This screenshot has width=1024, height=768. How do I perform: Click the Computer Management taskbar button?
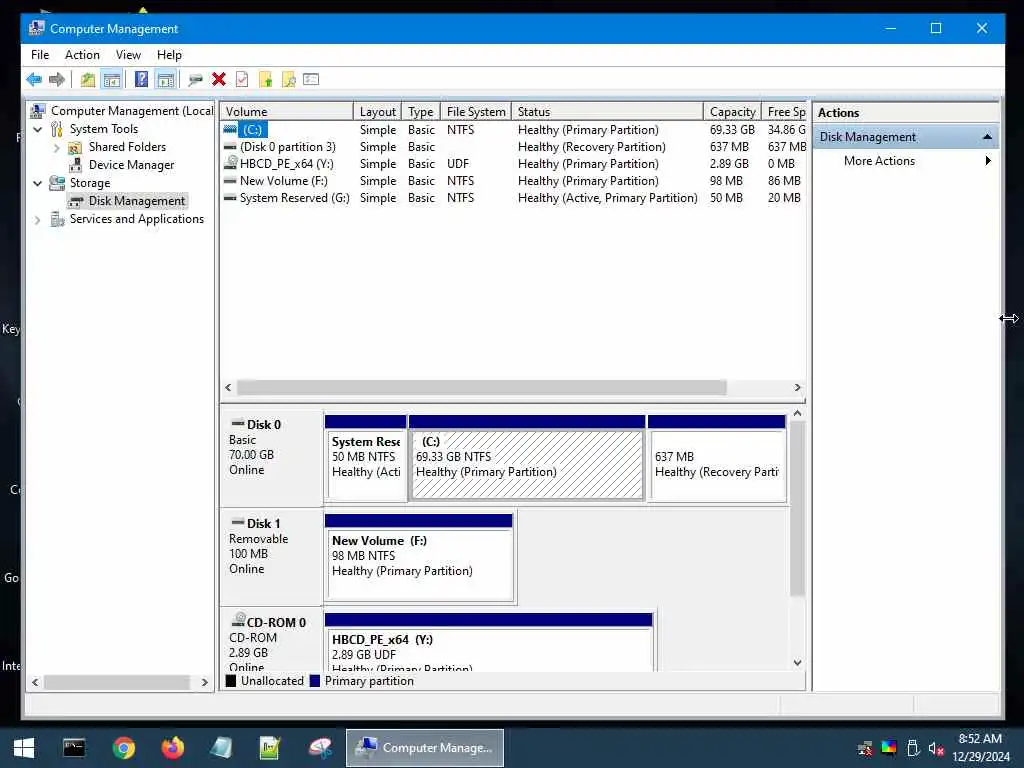click(x=424, y=748)
